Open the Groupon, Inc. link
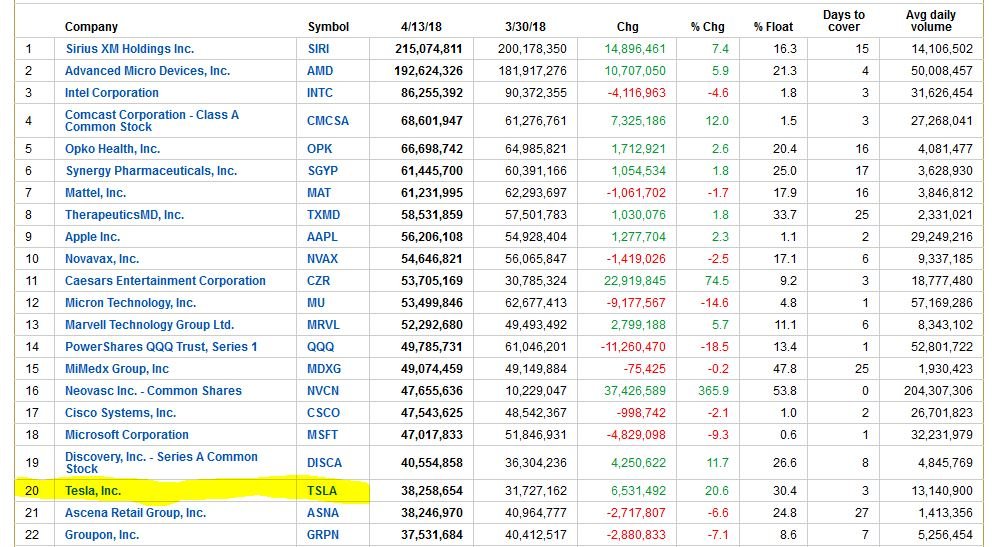The width and height of the screenshot is (1007, 547). pyautogui.click(x=102, y=535)
